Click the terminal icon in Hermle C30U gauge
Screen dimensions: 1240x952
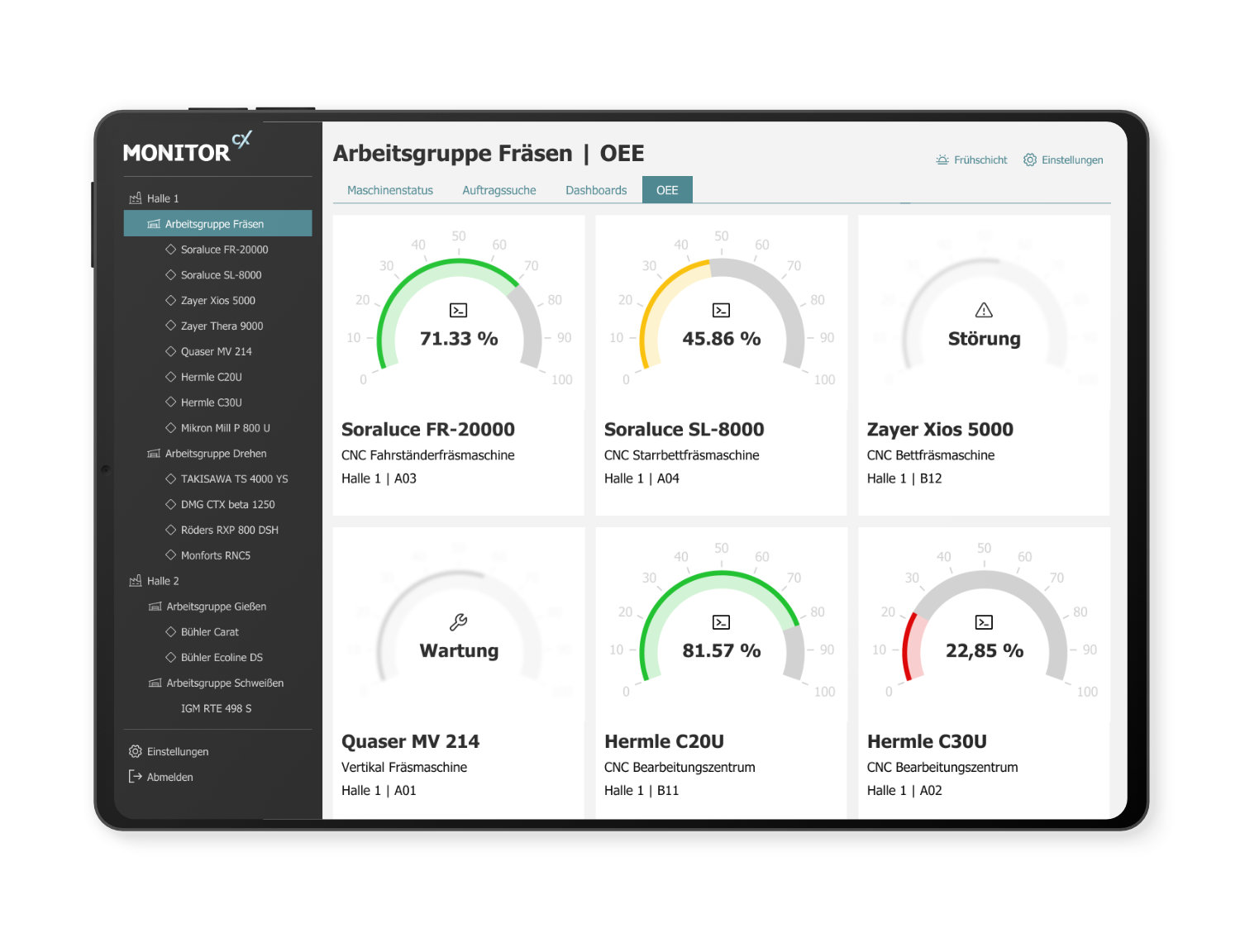[984, 622]
